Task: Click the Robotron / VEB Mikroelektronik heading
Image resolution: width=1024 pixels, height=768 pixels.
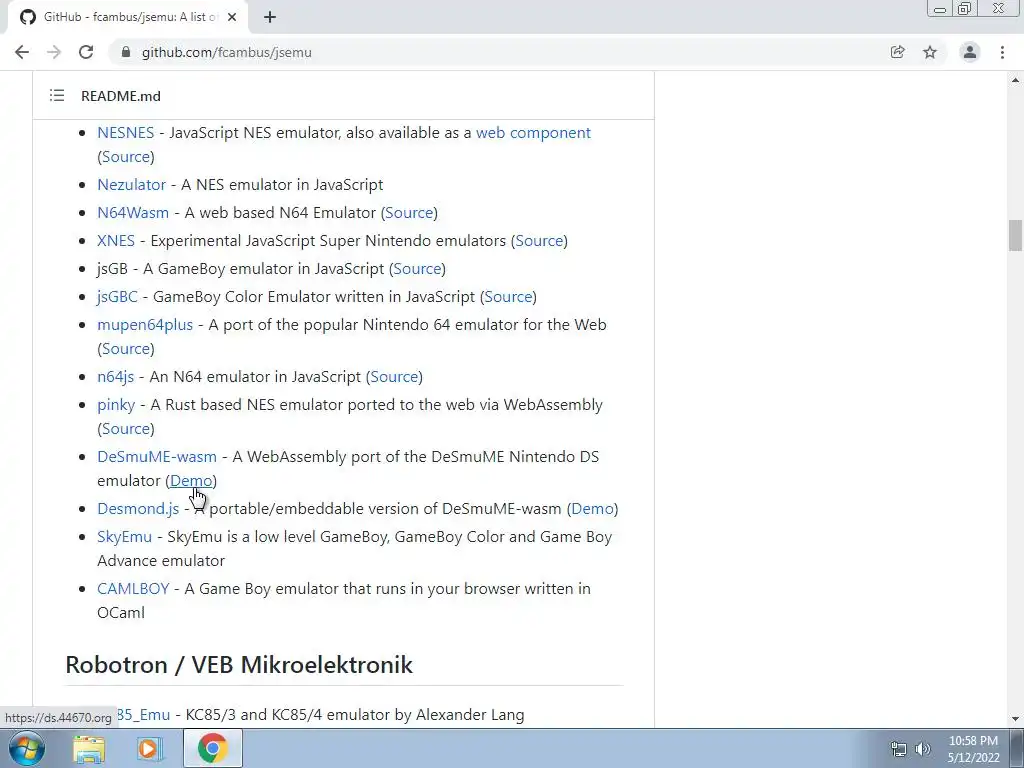Action: click(x=239, y=665)
